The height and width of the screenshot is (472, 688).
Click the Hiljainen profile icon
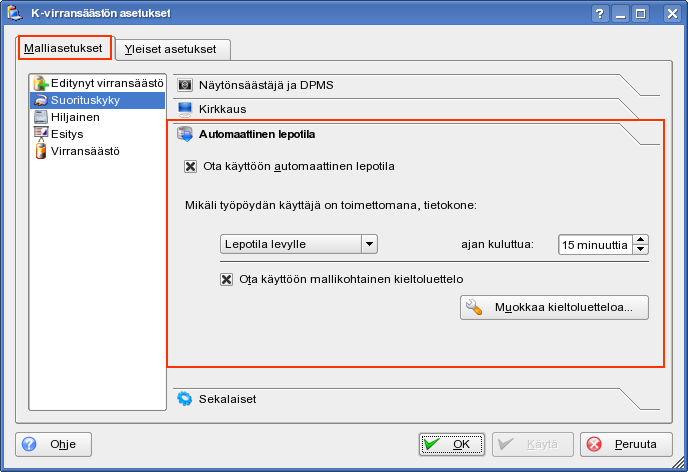pyautogui.click(x=40, y=117)
